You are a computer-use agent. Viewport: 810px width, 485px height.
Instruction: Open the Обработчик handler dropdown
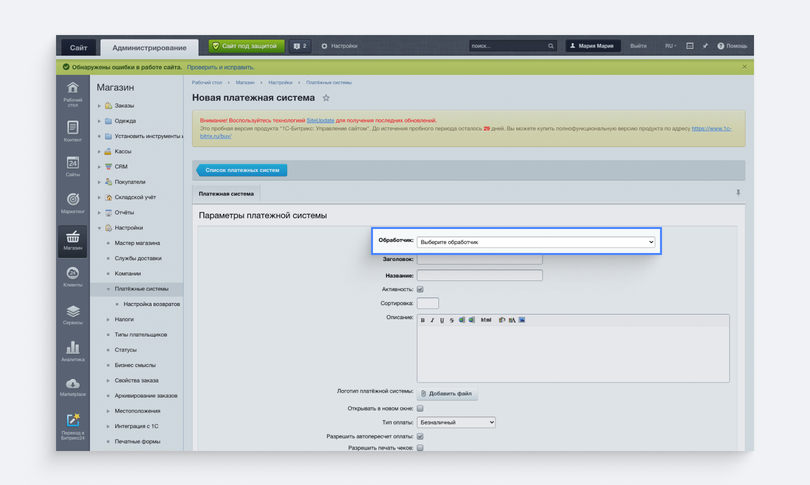536,242
